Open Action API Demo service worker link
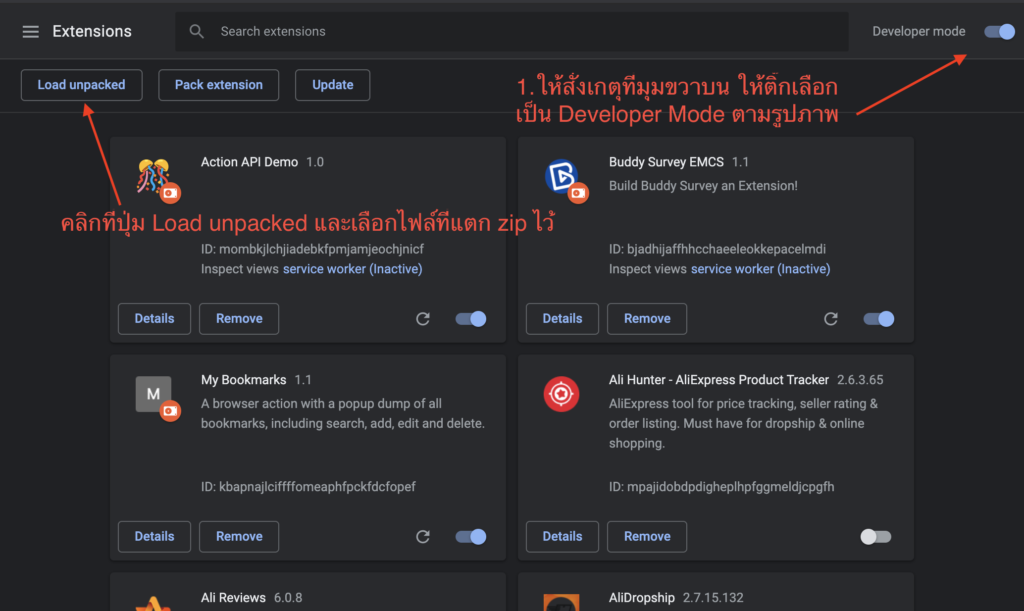Image resolution: width=1024 pixels, height=611 pixels. (x=353, y=269)
